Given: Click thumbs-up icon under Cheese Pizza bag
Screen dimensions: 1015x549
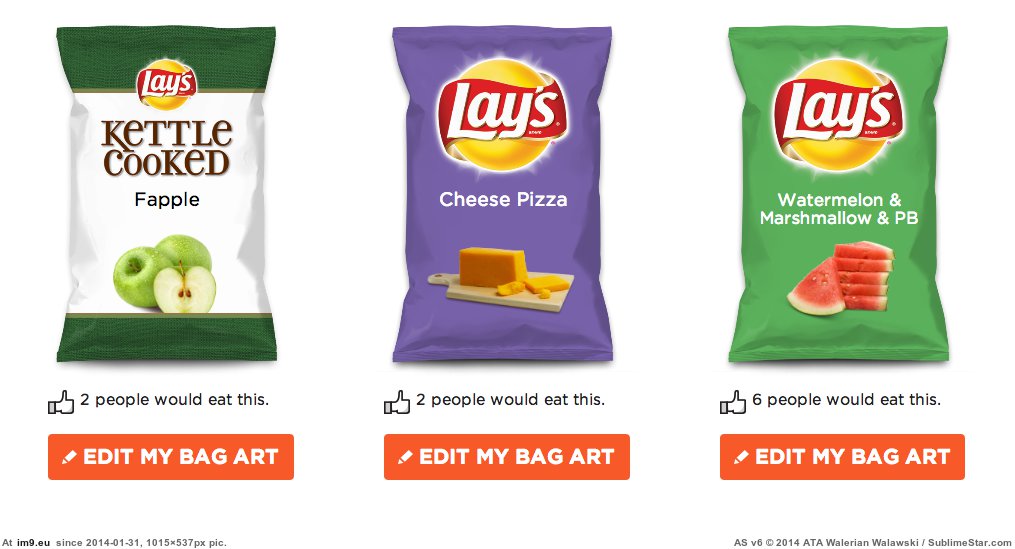Looking at the screenshot, I should (397, 402).
